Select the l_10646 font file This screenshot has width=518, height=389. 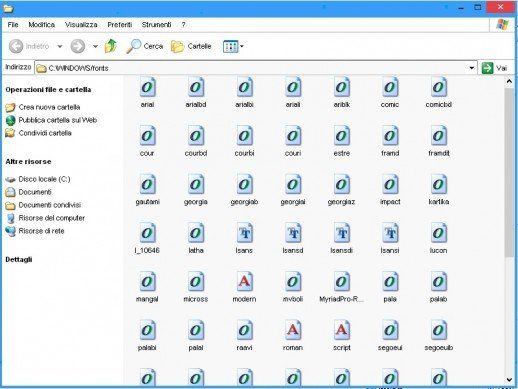[147, 239]
